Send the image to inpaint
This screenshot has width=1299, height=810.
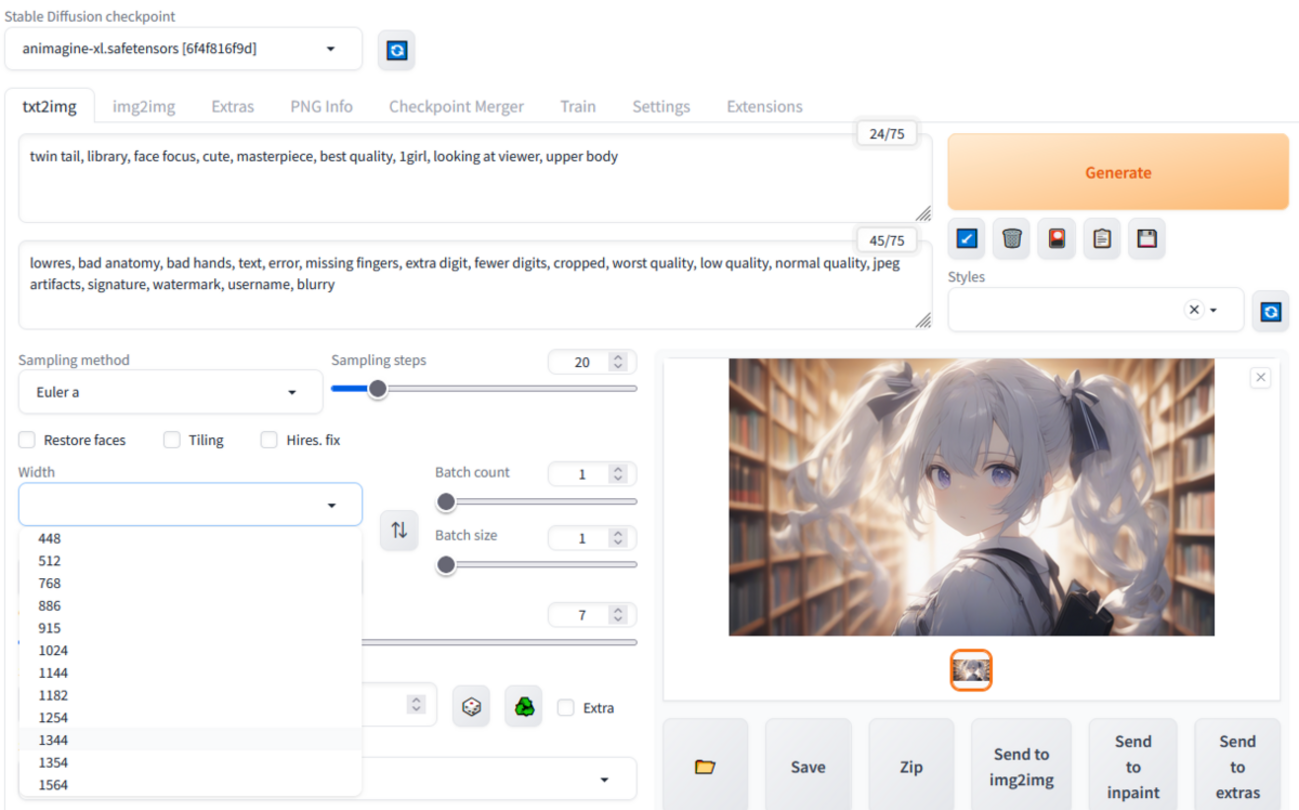[1133, 767]
